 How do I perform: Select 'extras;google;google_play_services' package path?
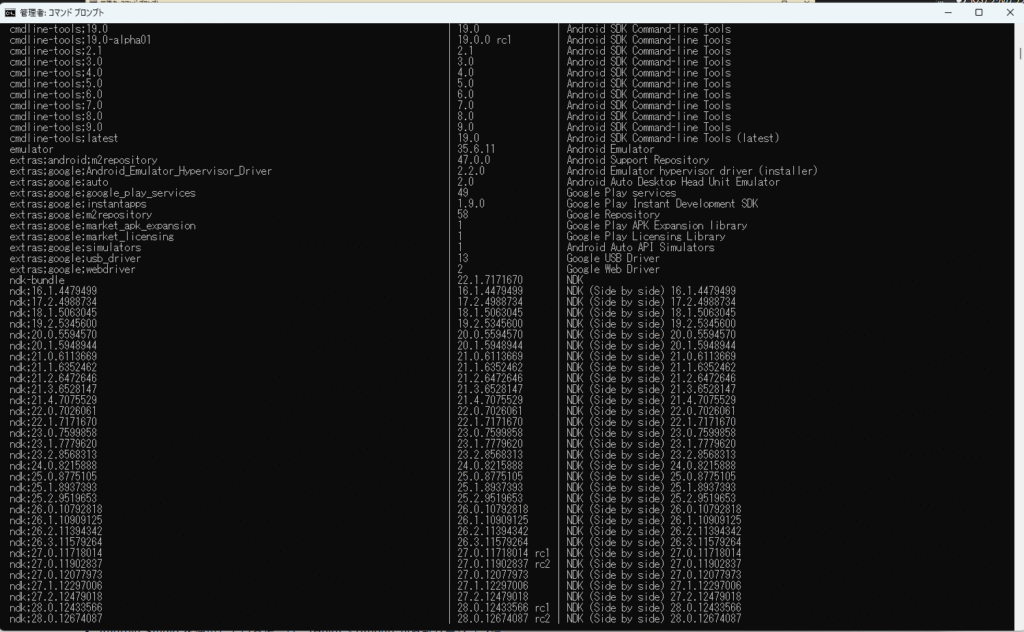(x=103, y=193)
